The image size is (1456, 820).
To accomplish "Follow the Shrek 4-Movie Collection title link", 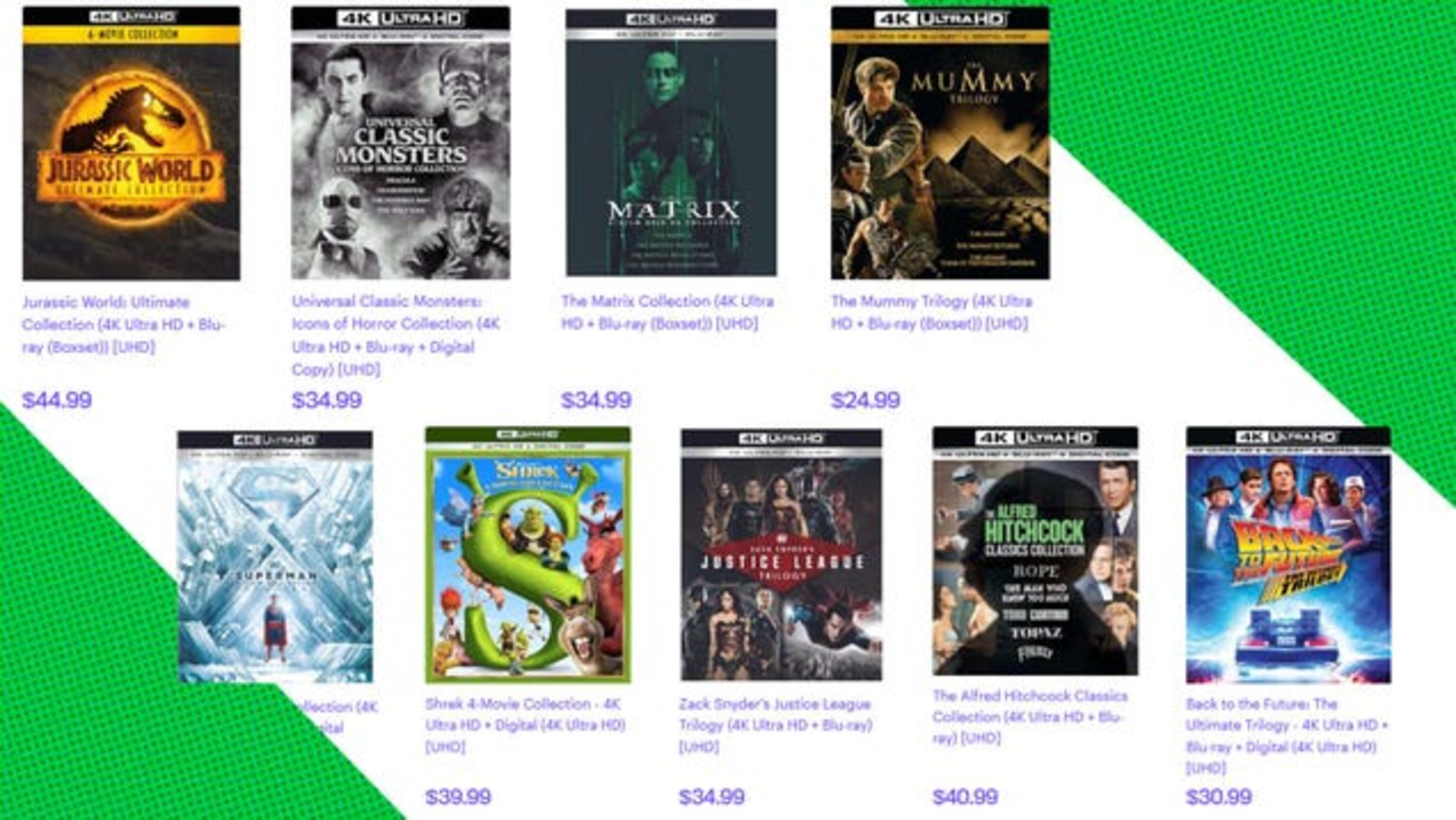I will pos(525,725).
